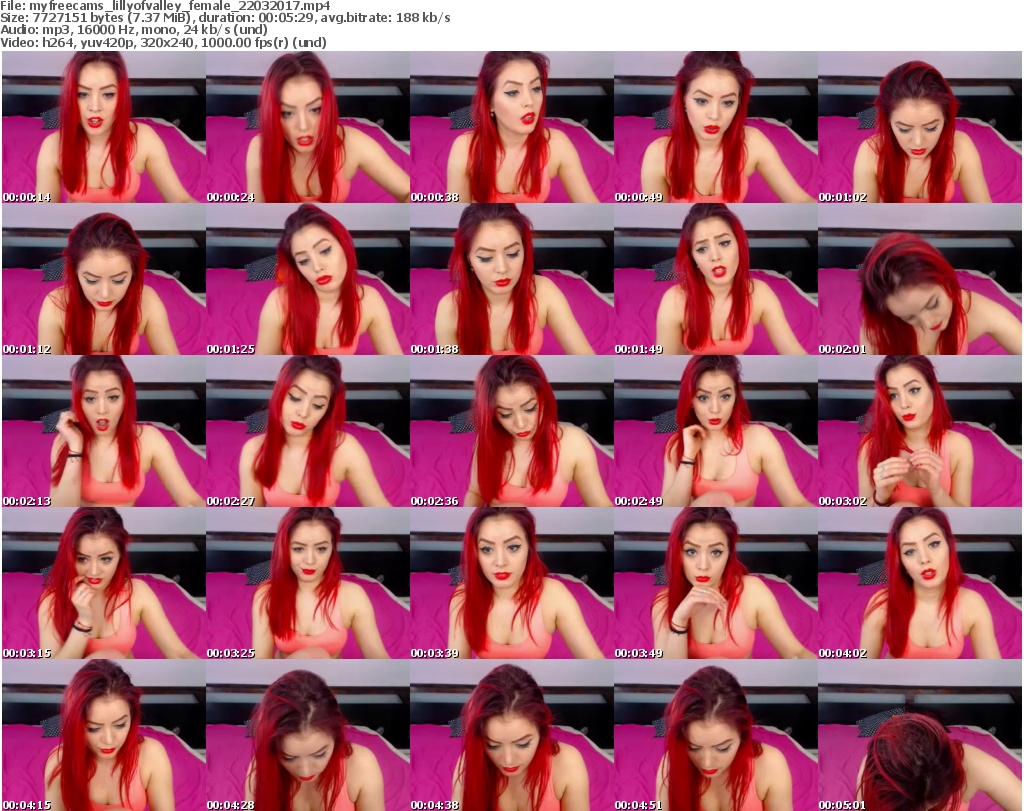Click the 00:04:15 frame thumbnail
The width and height of the screenshot is (1024, 811).
coord(104,735)
